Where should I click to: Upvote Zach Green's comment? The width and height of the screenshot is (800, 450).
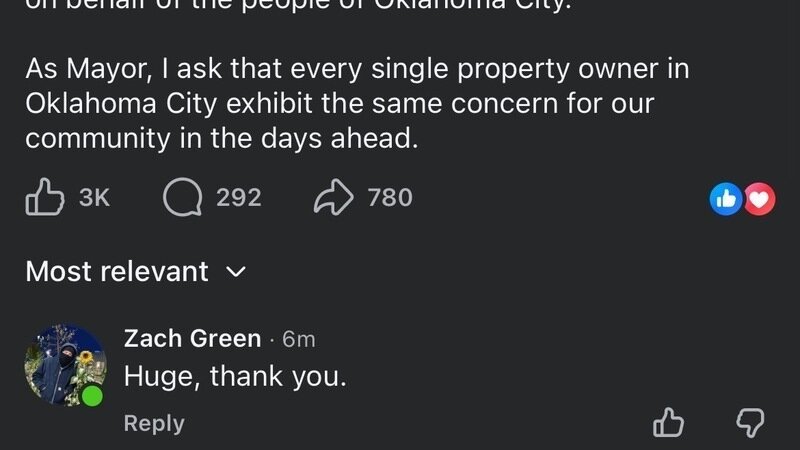[x=667, y=423]
